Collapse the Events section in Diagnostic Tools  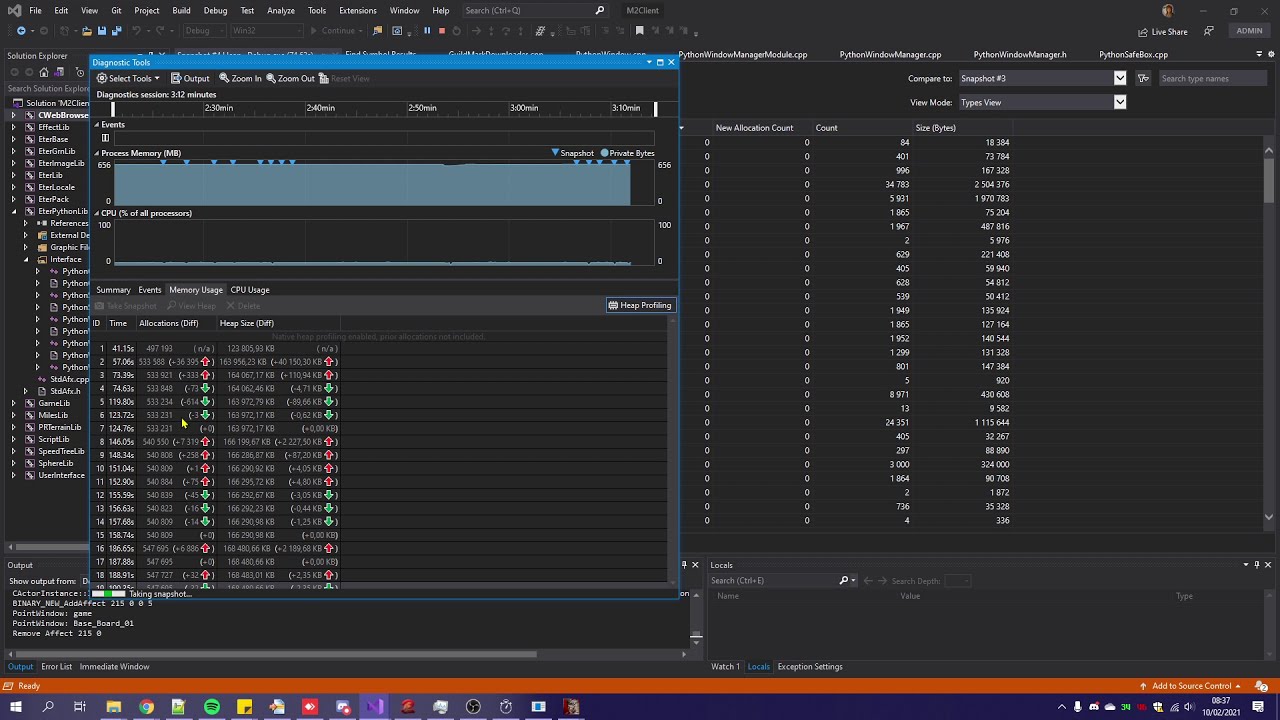pyautogui.click(x=98, y=125)
